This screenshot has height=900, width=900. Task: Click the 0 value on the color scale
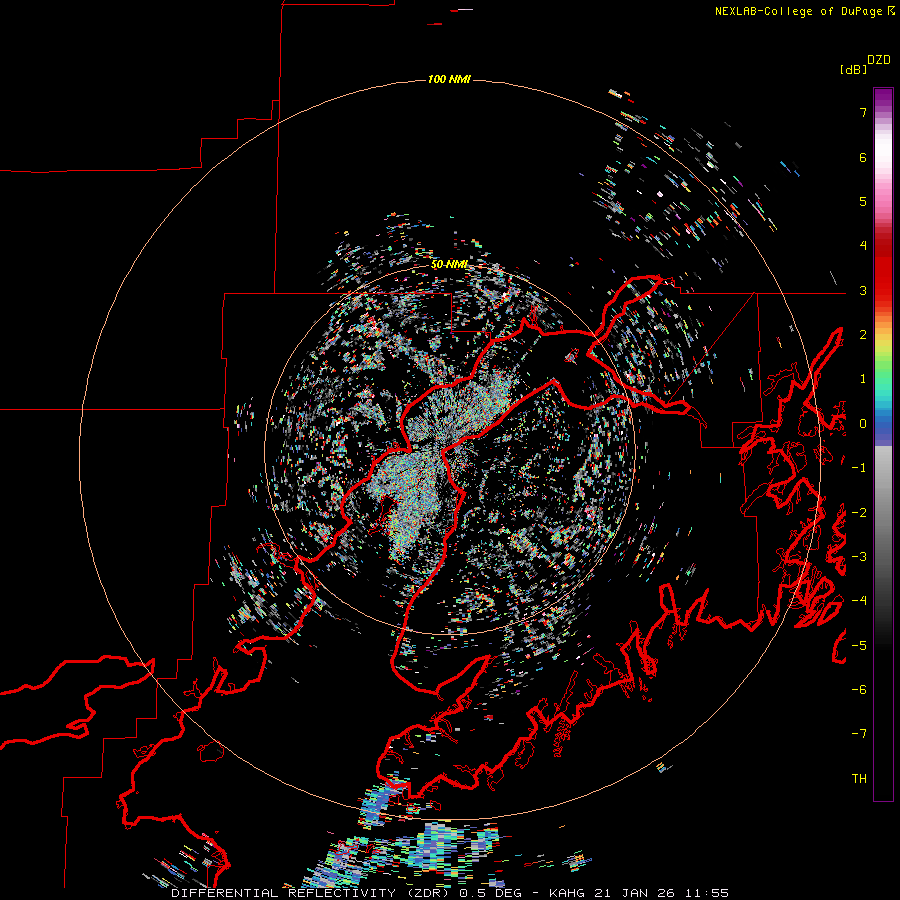tap(863, 424)
